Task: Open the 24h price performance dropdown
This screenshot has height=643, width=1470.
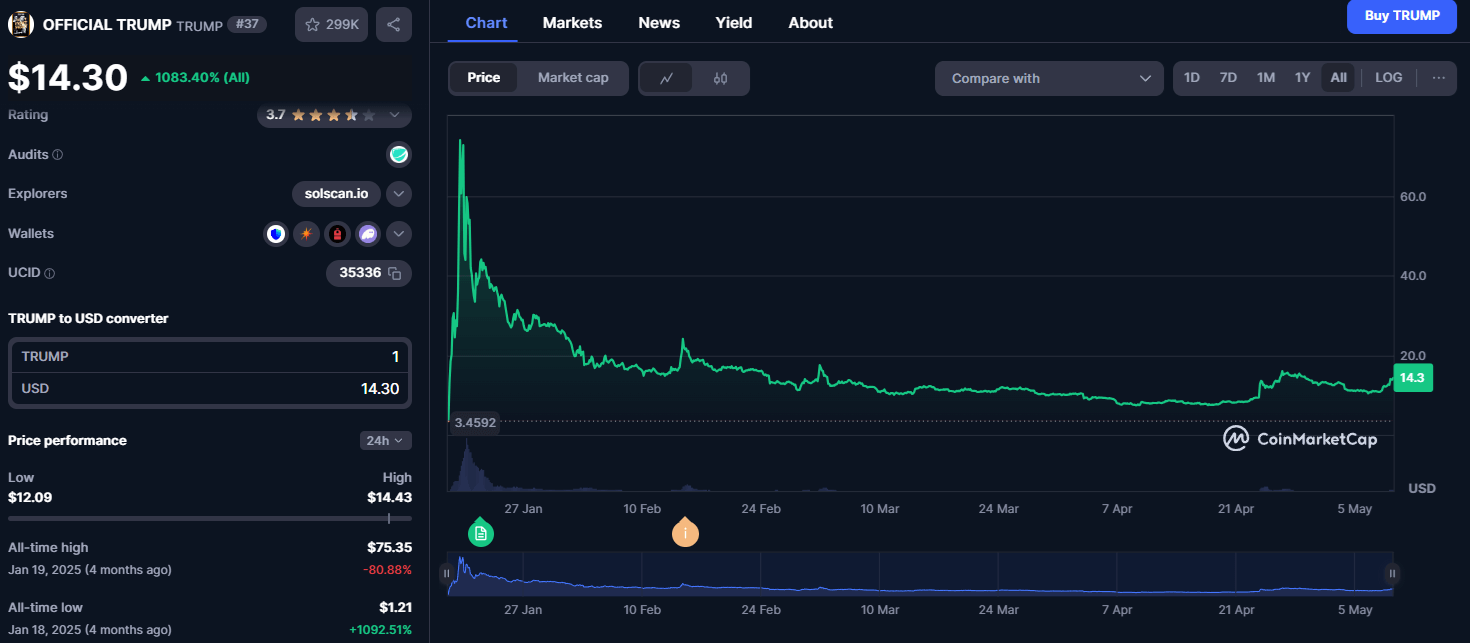Action: click(x=386, y=441)
